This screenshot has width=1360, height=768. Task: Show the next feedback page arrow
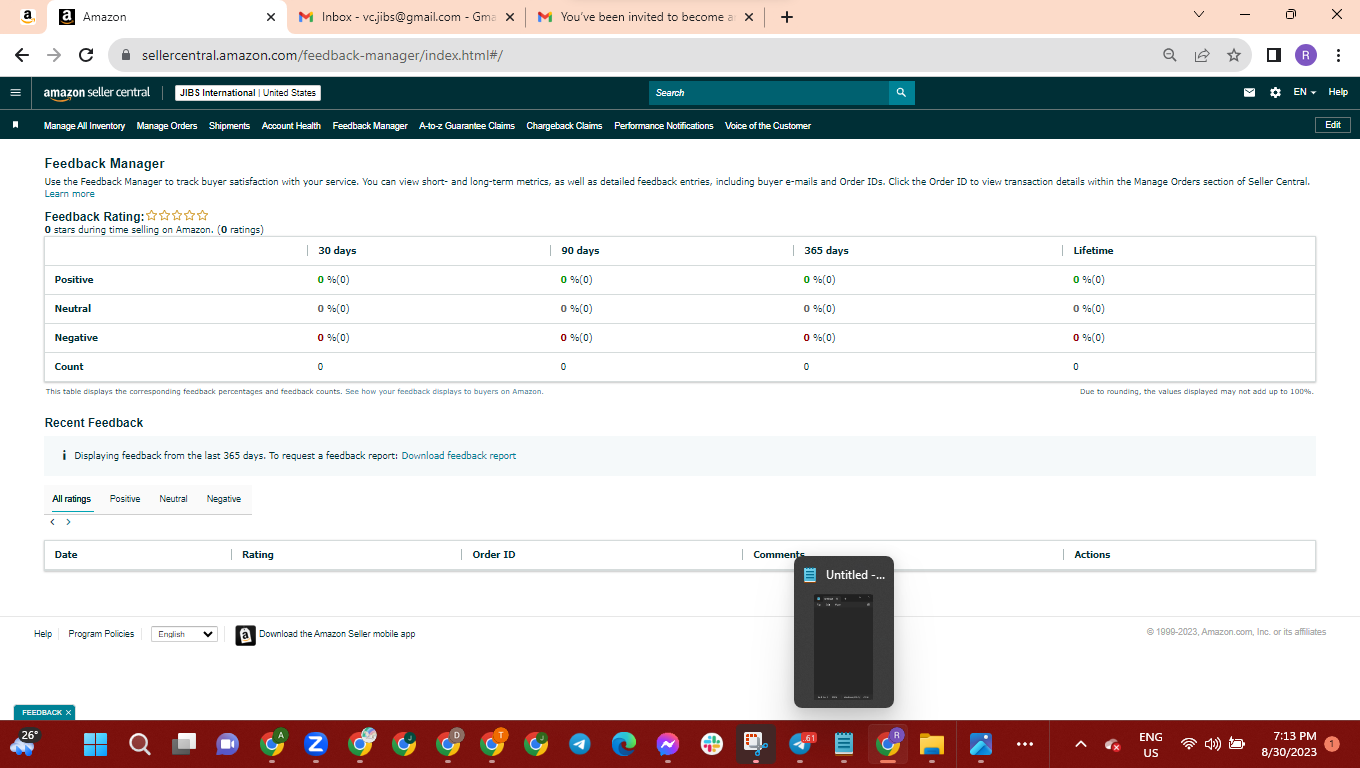click(68, 522)
